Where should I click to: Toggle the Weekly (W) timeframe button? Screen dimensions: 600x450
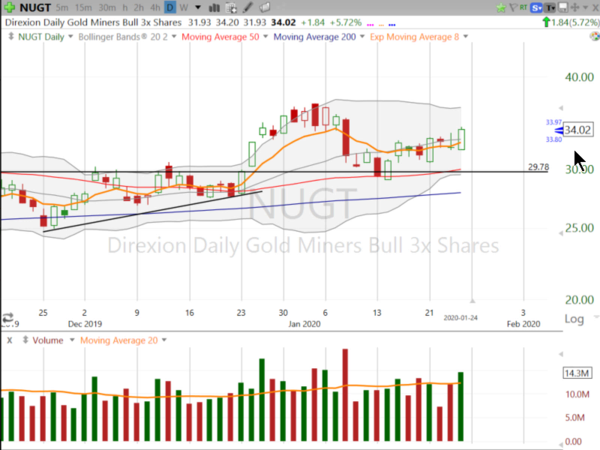click(x=184, y=8)
